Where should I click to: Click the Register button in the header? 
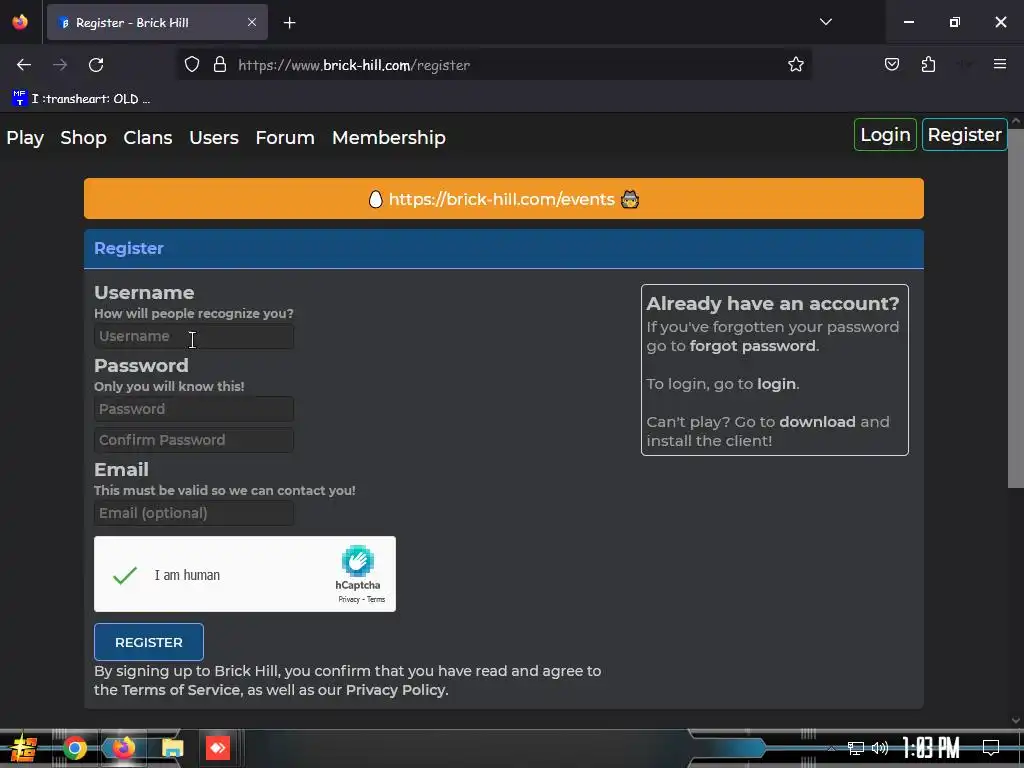[965, 135]
